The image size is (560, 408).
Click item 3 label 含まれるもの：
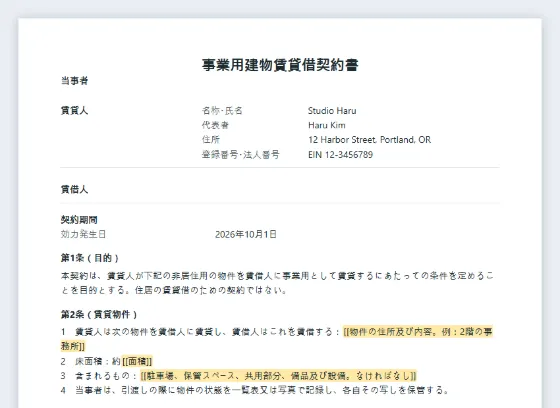coord(106,376)
